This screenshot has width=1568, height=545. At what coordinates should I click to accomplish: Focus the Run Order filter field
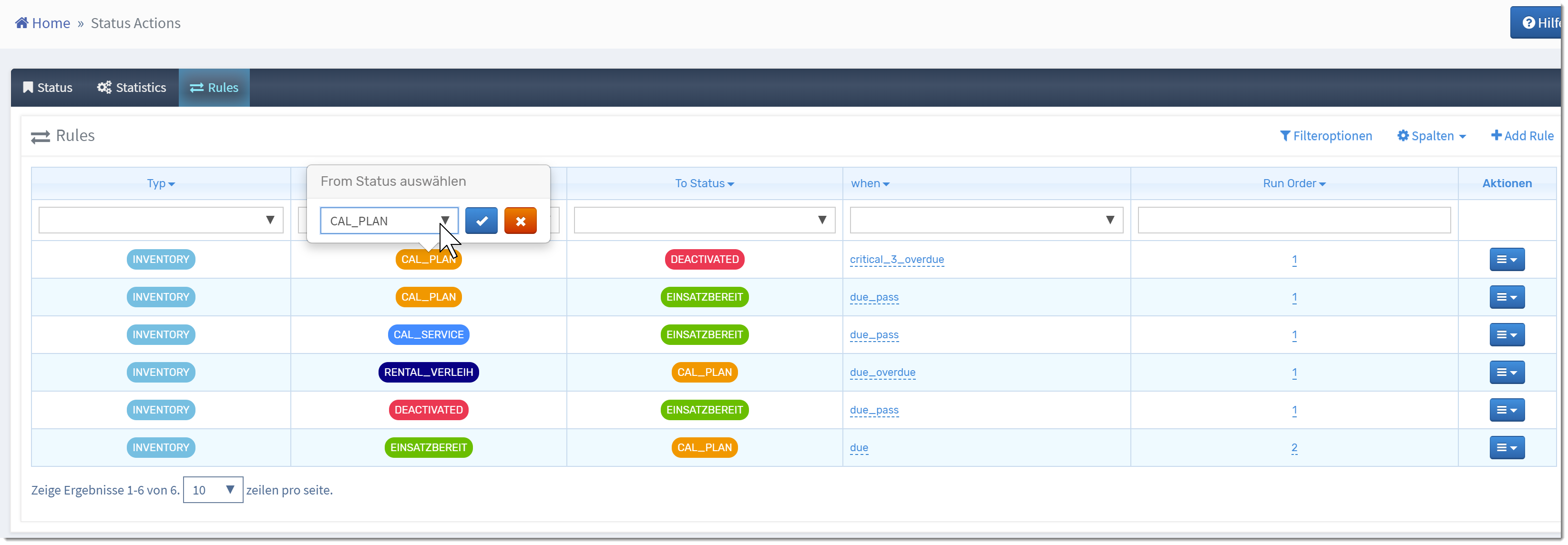point(1294,220)
